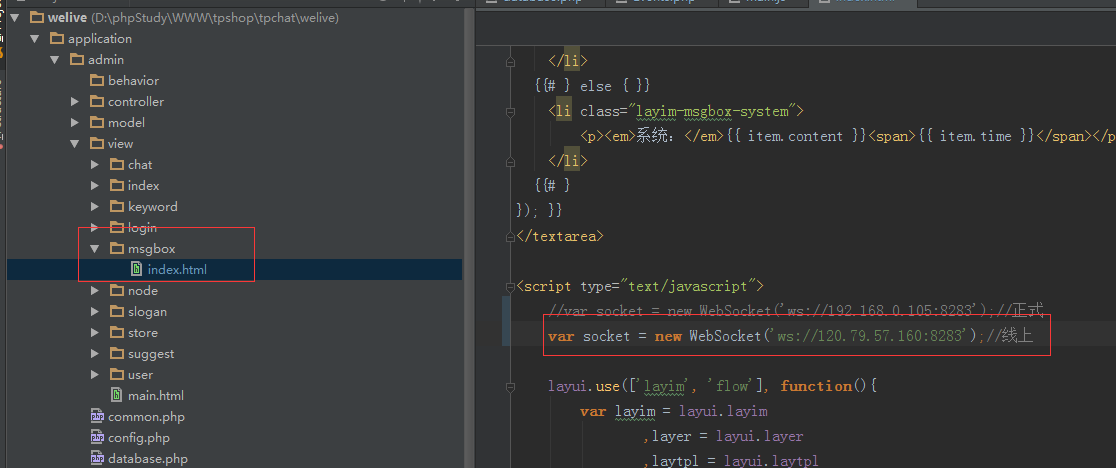Click the common.php file icon
Screen dimensions: 1116x468
click(97, 417)
